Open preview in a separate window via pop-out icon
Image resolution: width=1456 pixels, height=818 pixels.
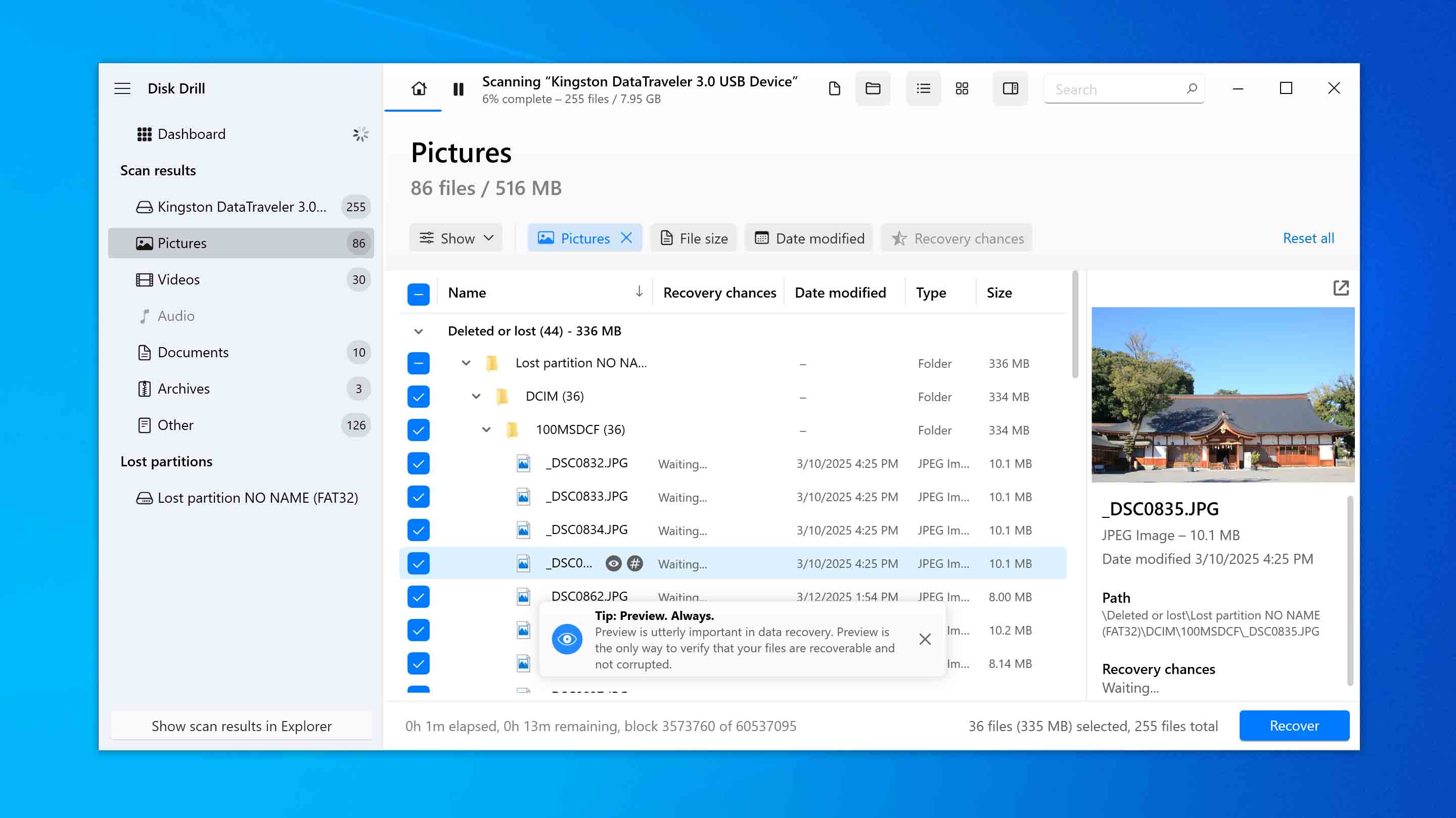coord(1341,288)
